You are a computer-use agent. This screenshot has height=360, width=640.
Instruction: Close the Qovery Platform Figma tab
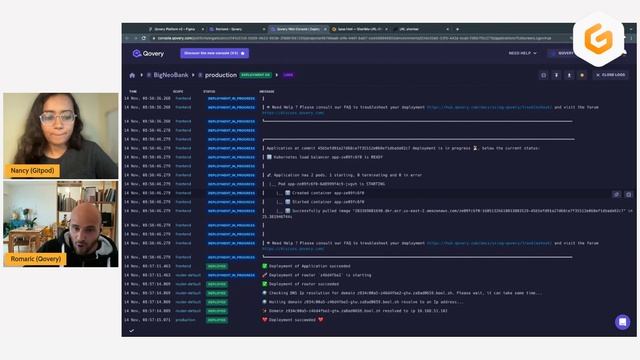tap(203, 29)
